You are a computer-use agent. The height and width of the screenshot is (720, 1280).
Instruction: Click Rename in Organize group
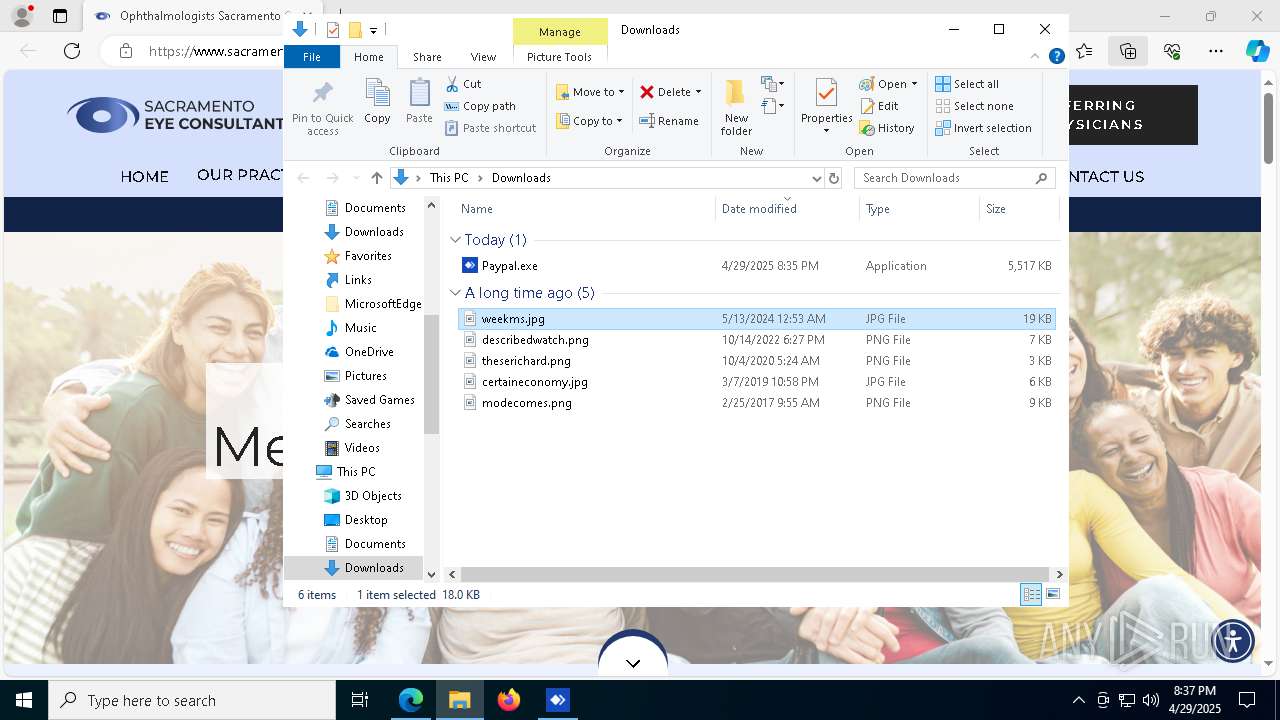click(x=669, y=121)
